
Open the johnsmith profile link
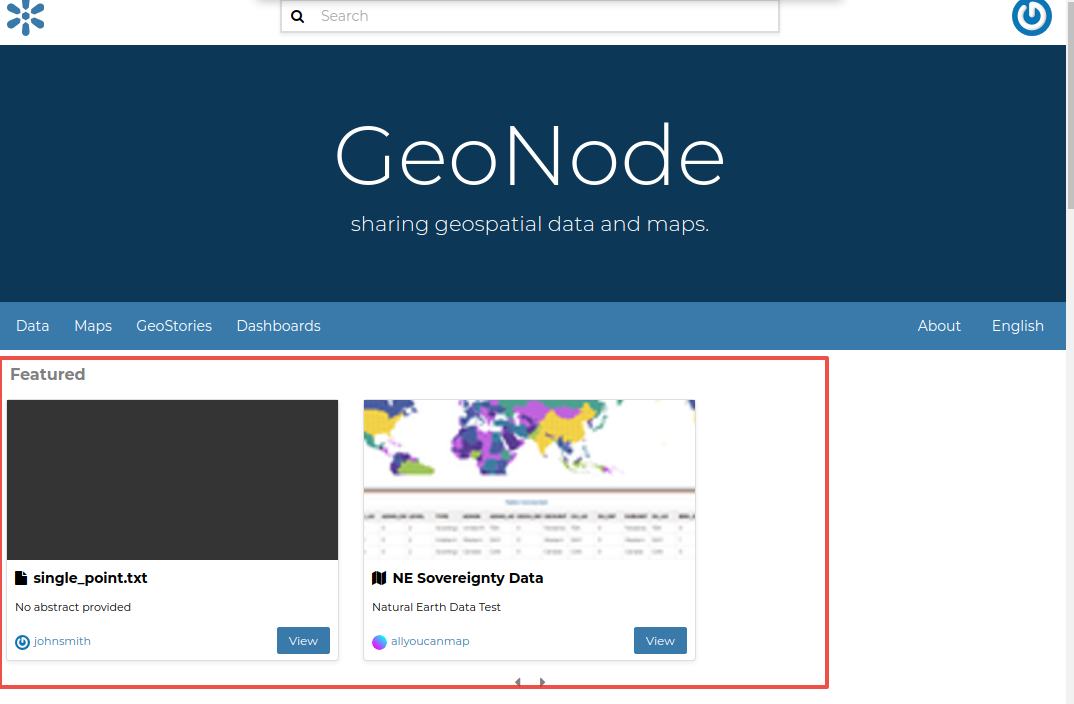[x=62, y=641]
